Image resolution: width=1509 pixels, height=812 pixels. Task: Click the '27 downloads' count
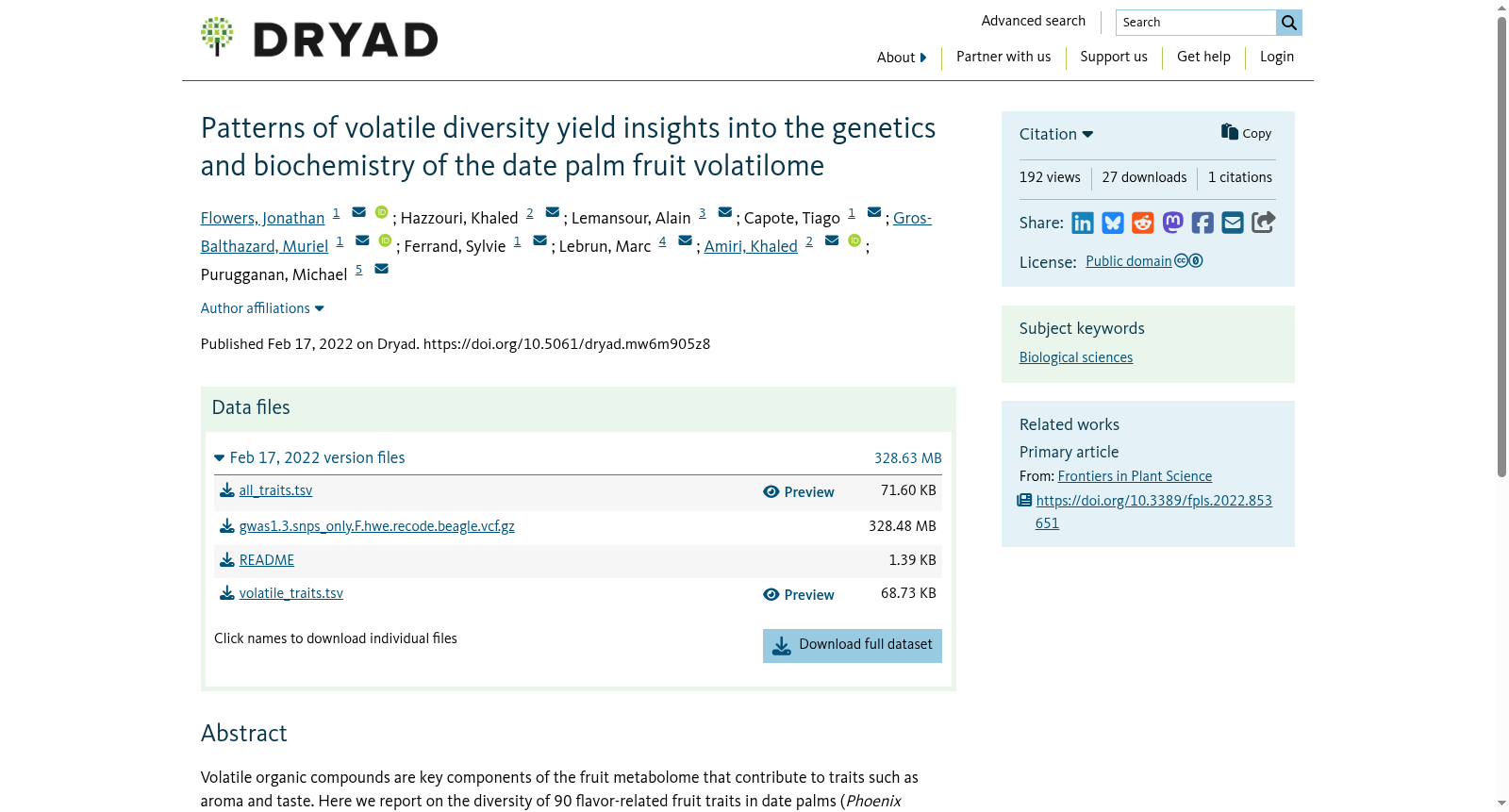pyautogui.click(x=1144, y=177)
